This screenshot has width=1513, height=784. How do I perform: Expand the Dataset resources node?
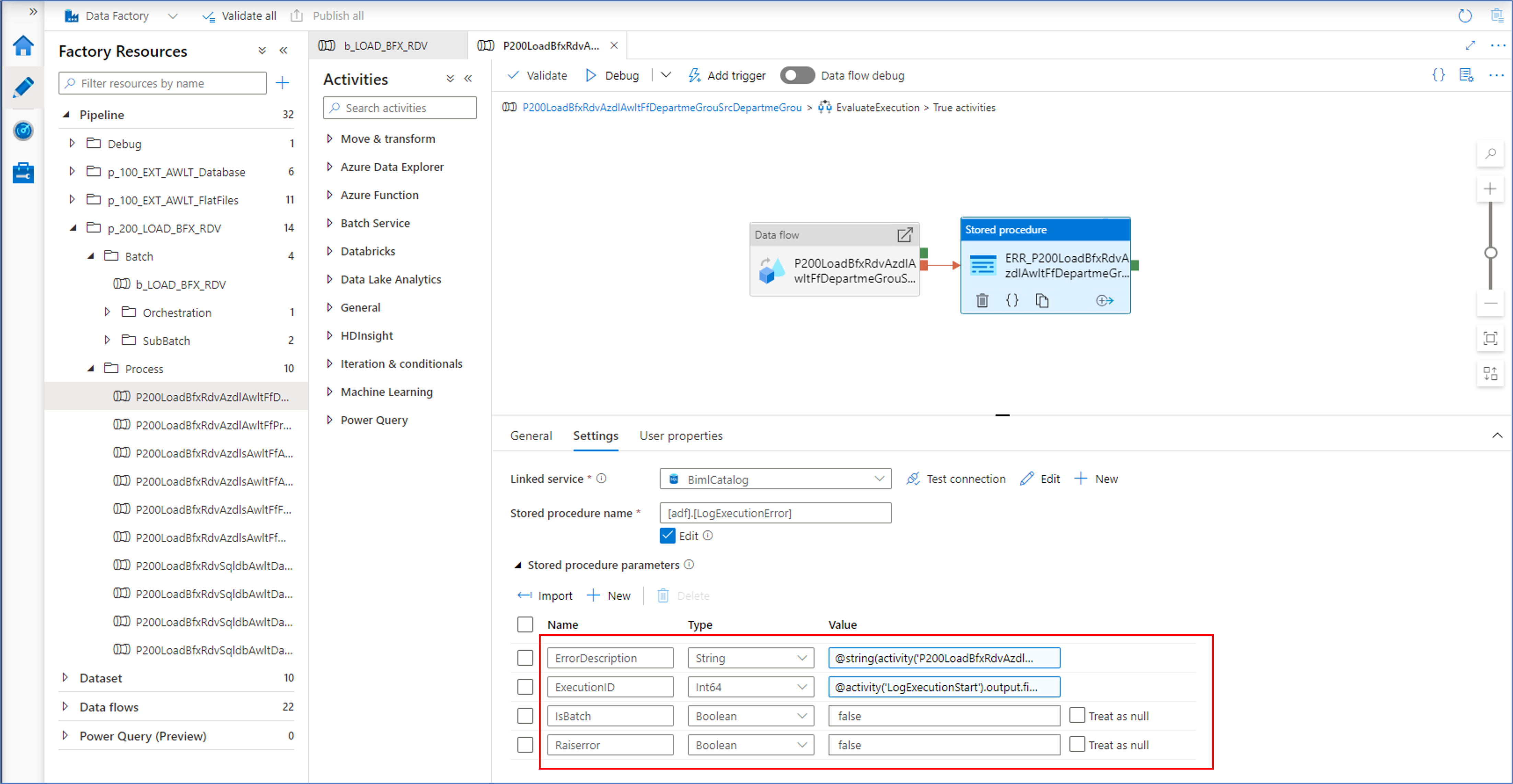click(x=65, y=678)
